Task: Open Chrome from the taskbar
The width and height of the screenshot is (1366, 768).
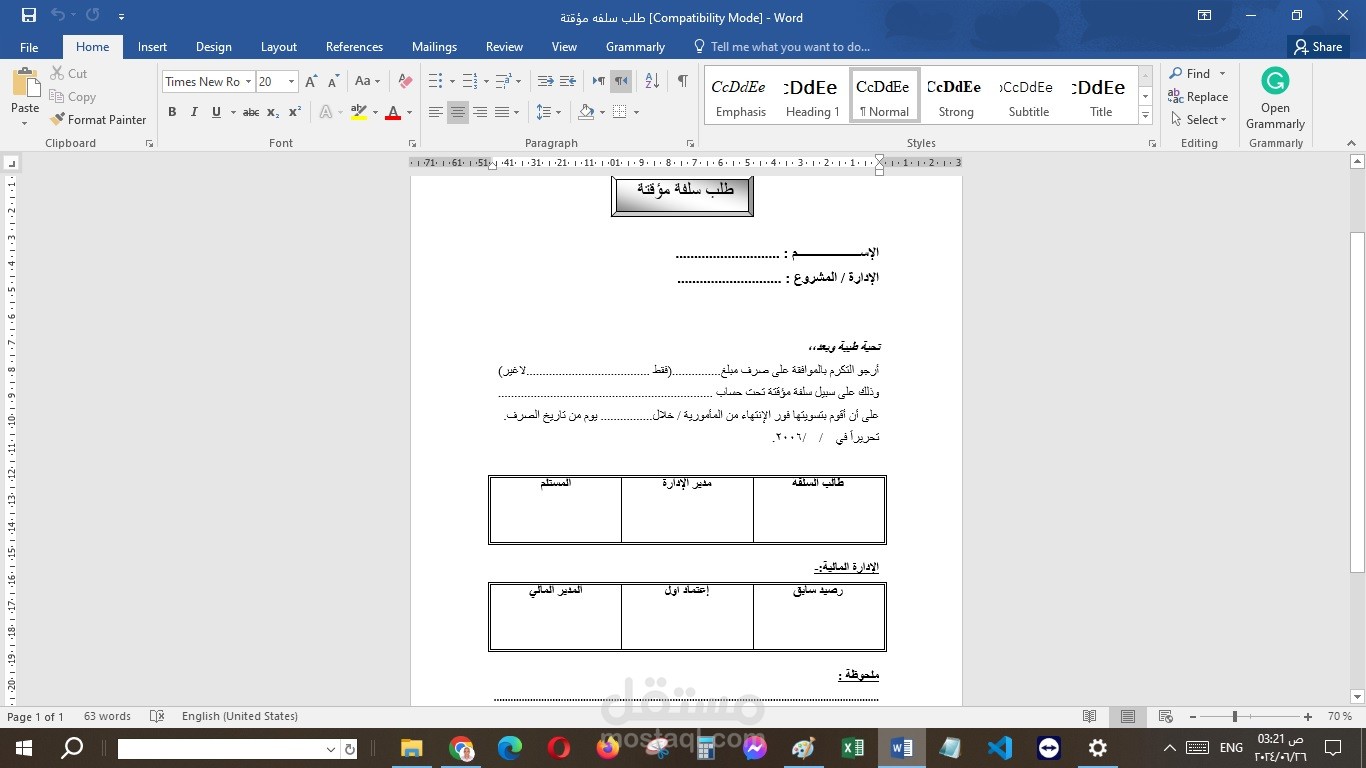Action: coord(461,748)
